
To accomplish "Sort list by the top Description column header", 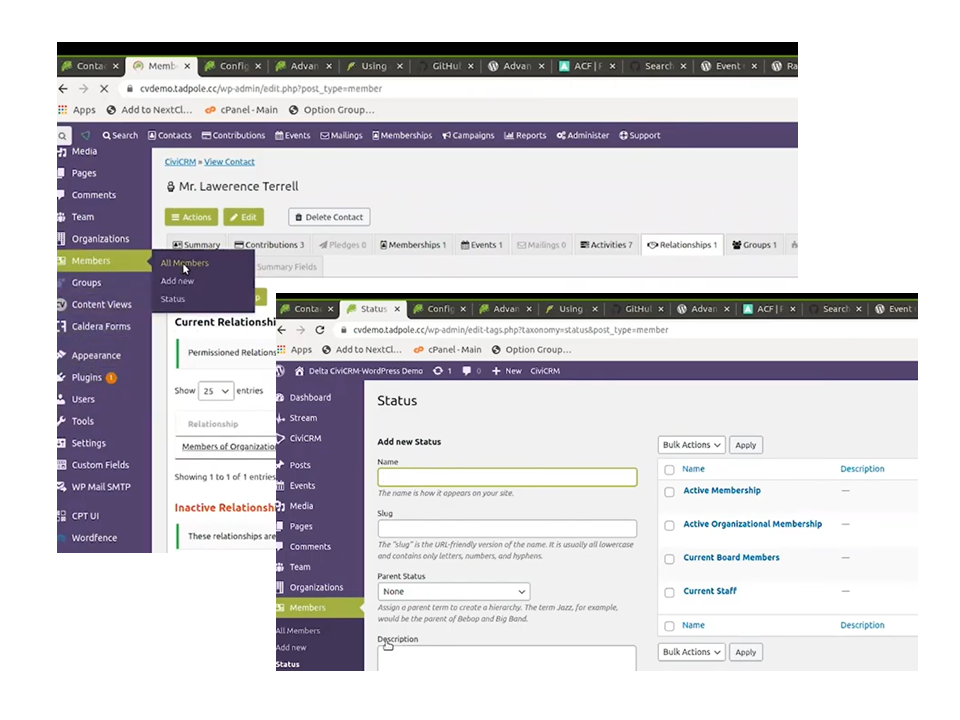I will click(x=862, y=469).
